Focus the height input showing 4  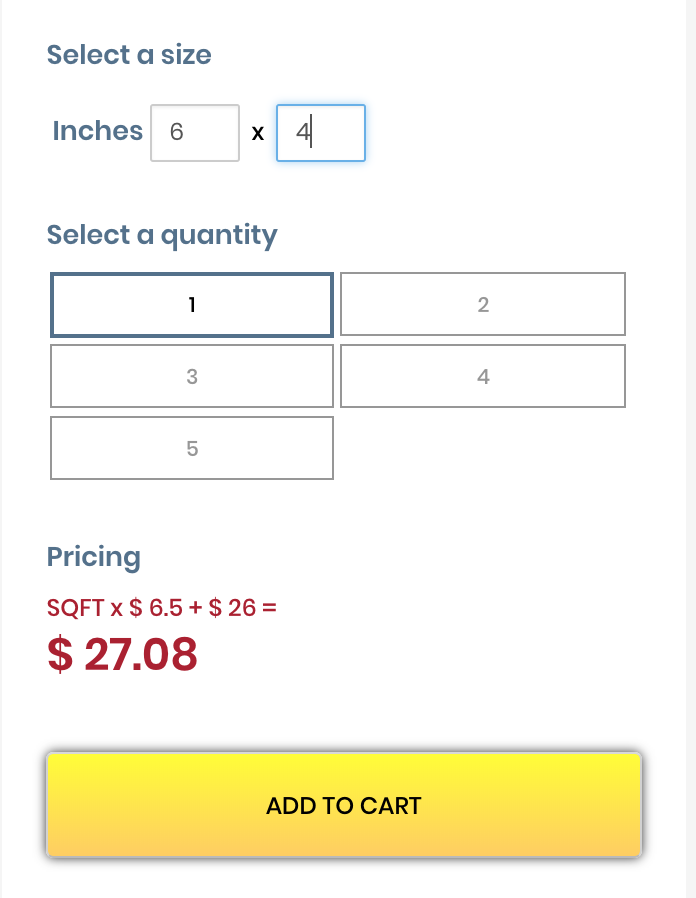[x=320, y=132]
